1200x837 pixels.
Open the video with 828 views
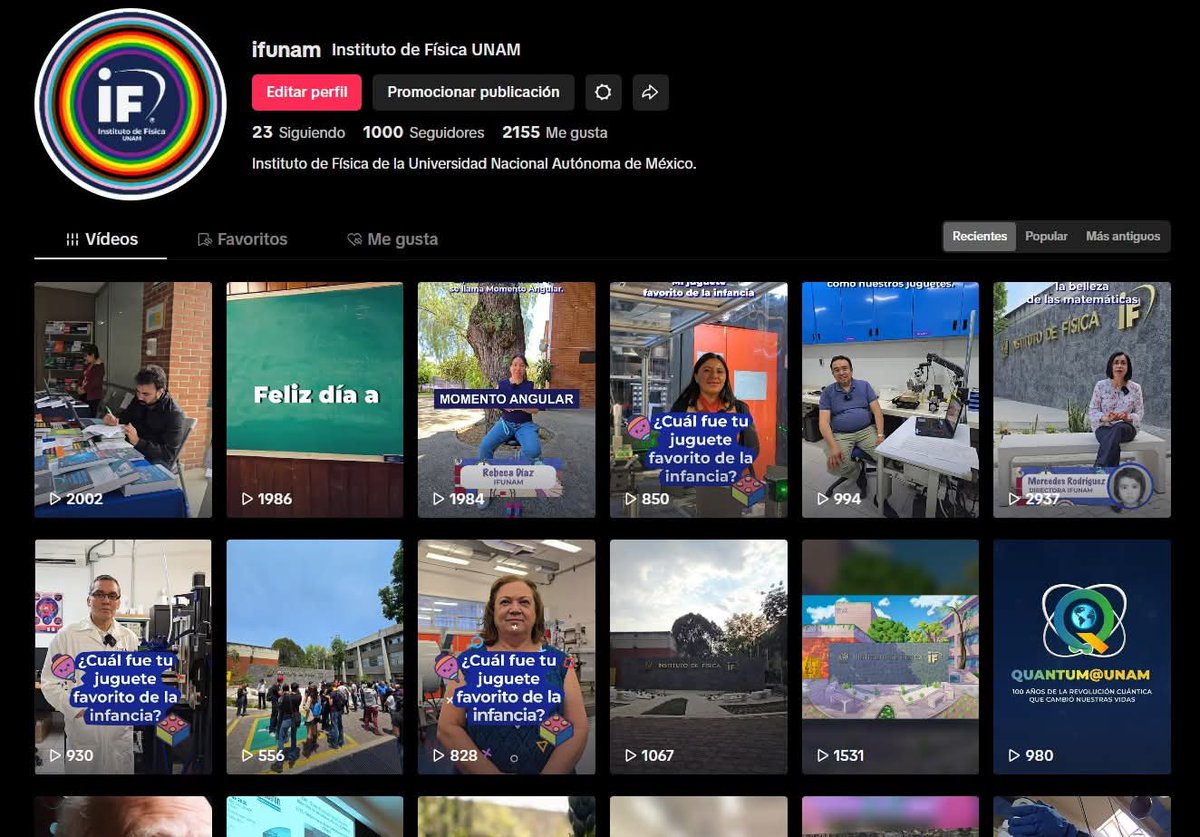tap(506, 657)
